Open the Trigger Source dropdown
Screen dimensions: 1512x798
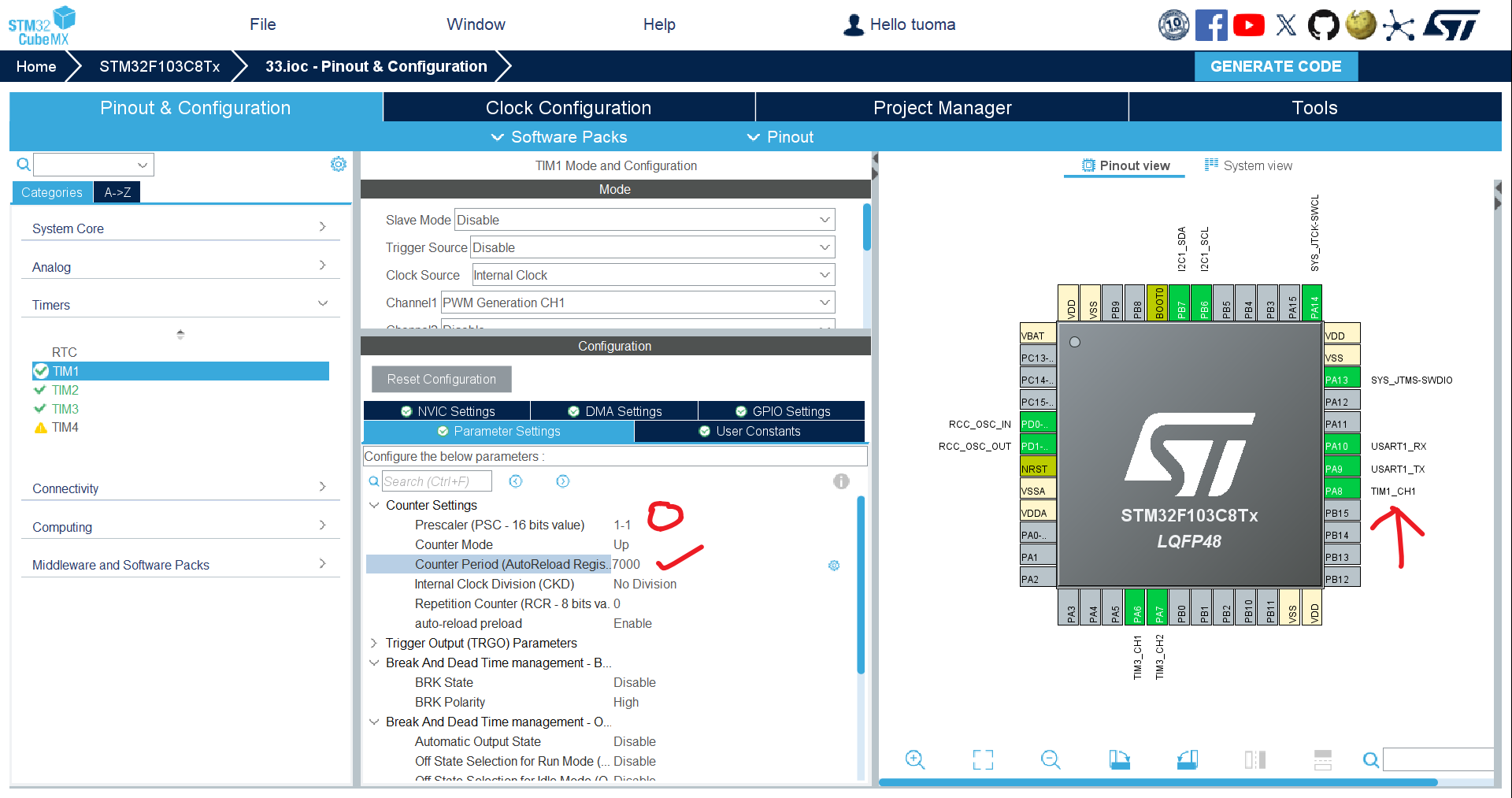point(652,247)
